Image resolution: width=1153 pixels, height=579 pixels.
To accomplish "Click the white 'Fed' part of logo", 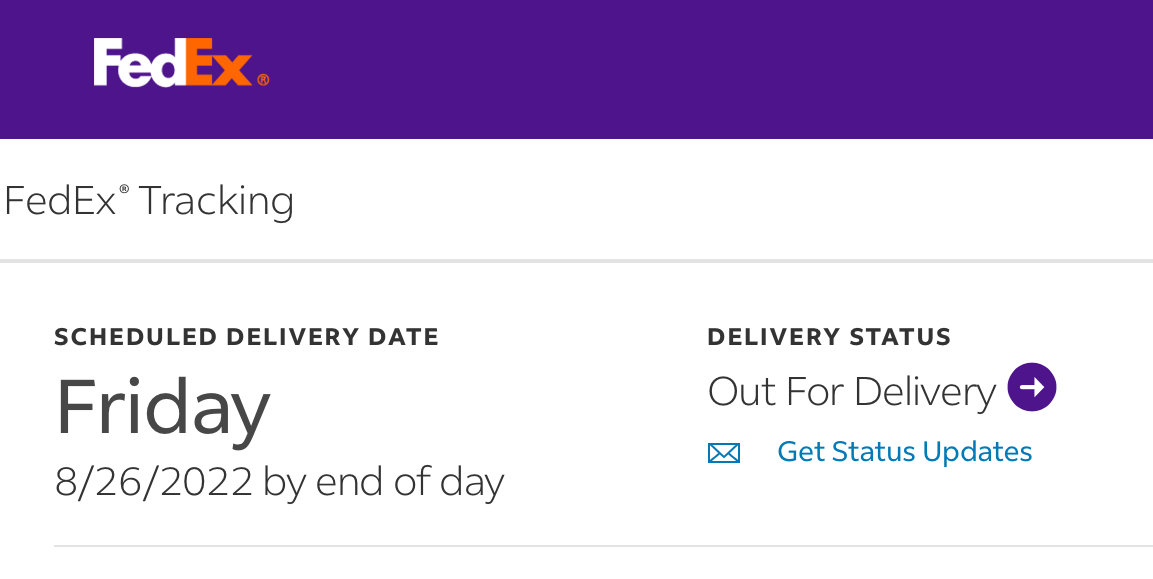I will tap(138, 63).
